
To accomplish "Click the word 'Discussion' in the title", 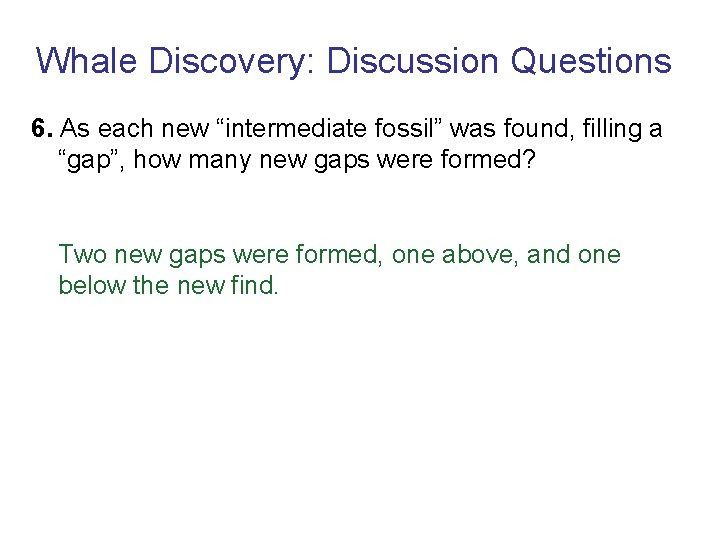I will pyautogui.click(x=413, y=61).
